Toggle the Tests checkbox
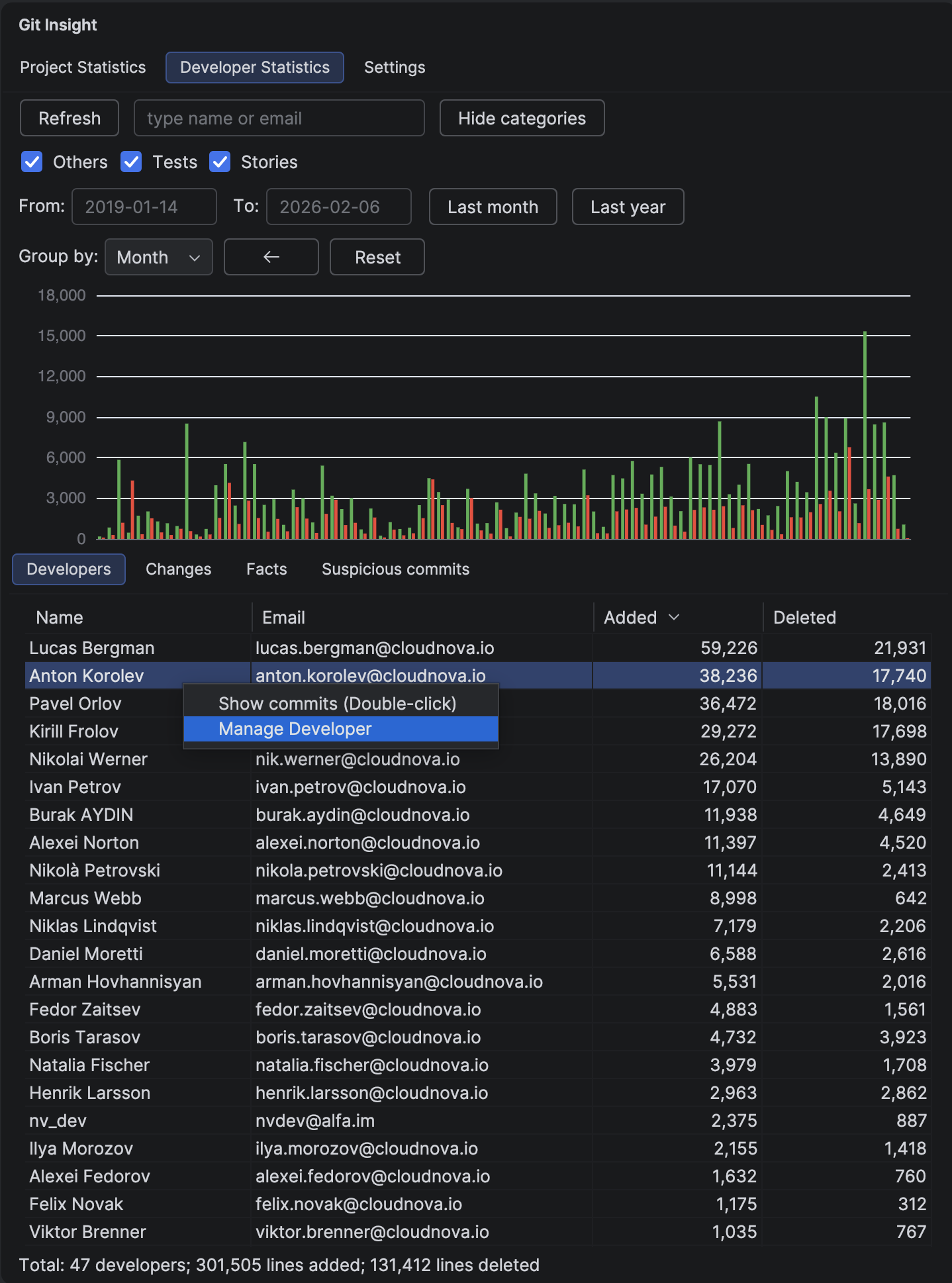The image size is (952, 1283). point(131,162)
